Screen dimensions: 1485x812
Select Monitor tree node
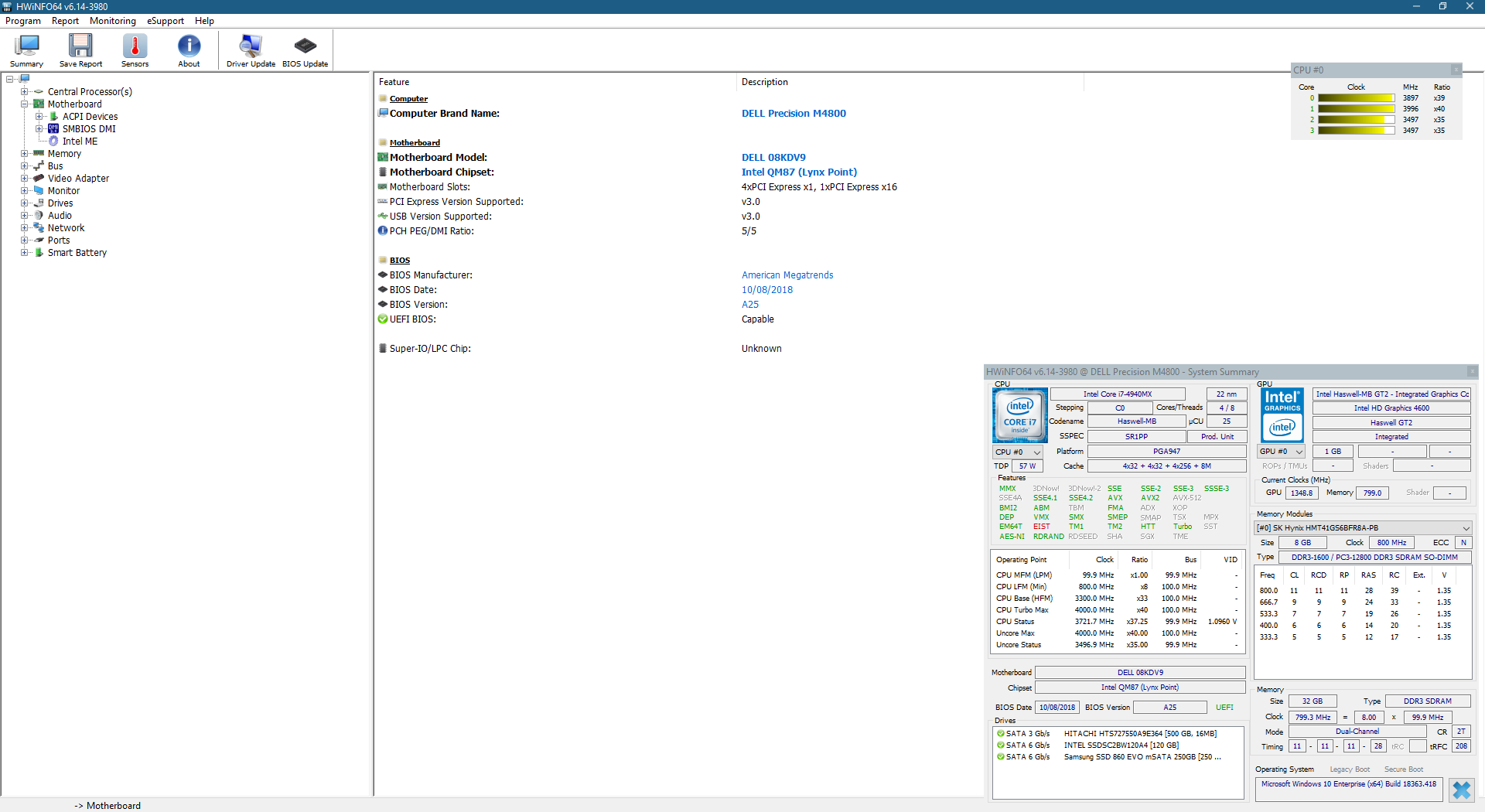(63, 191)
